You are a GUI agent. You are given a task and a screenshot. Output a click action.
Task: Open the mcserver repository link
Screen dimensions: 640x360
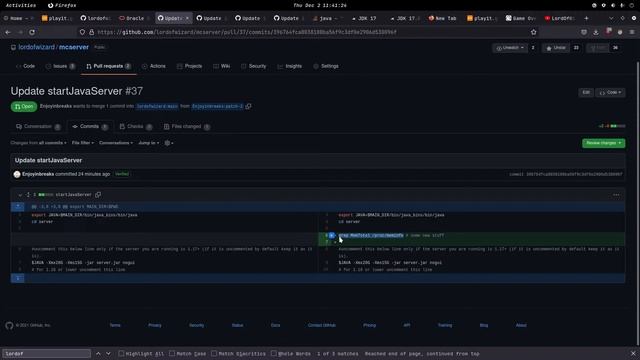tap(73, 47)
